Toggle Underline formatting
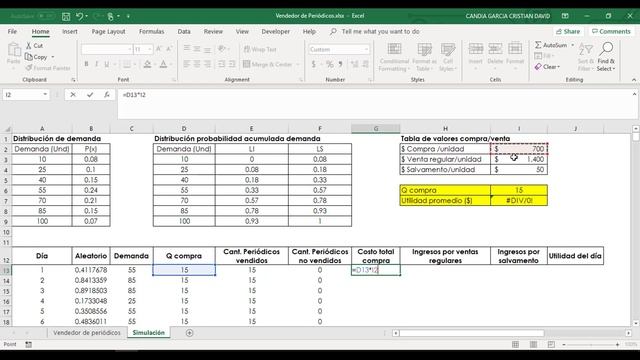 coord(107,64)
